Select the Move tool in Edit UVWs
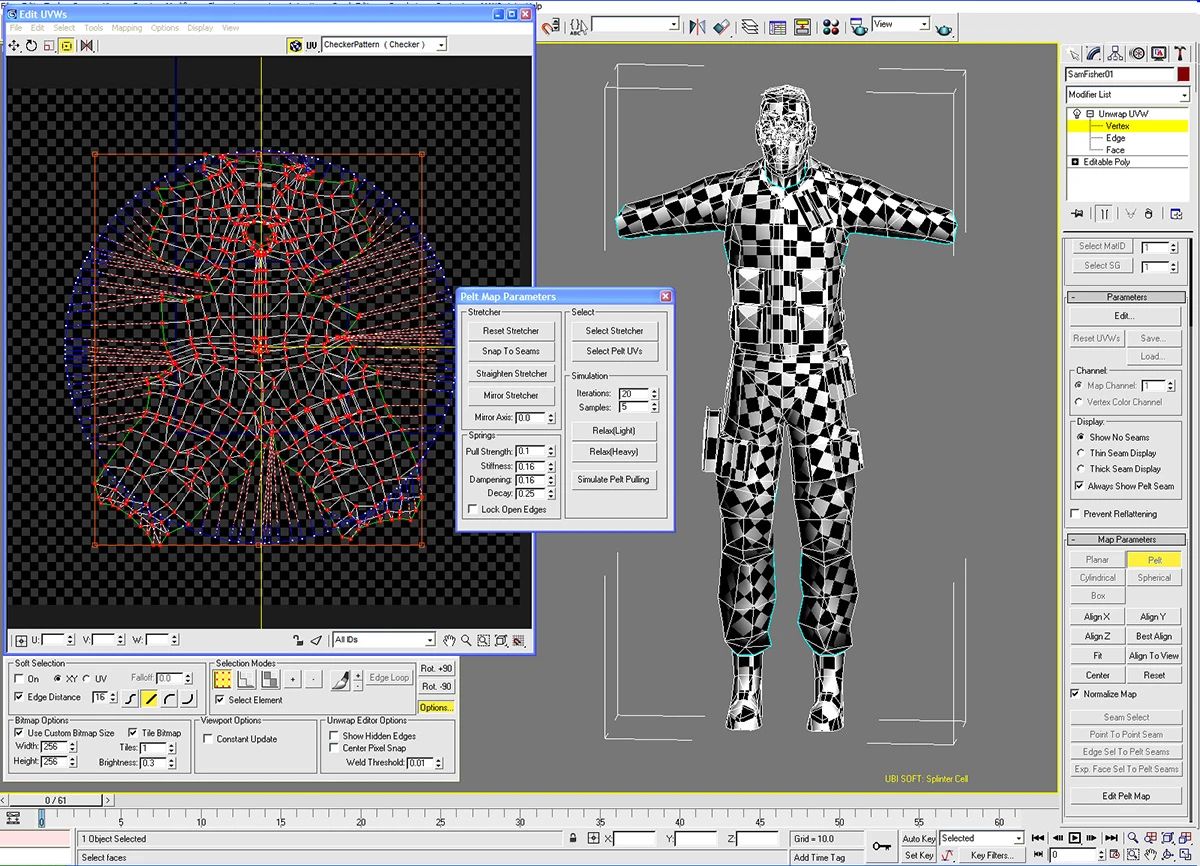 (16, 45)
